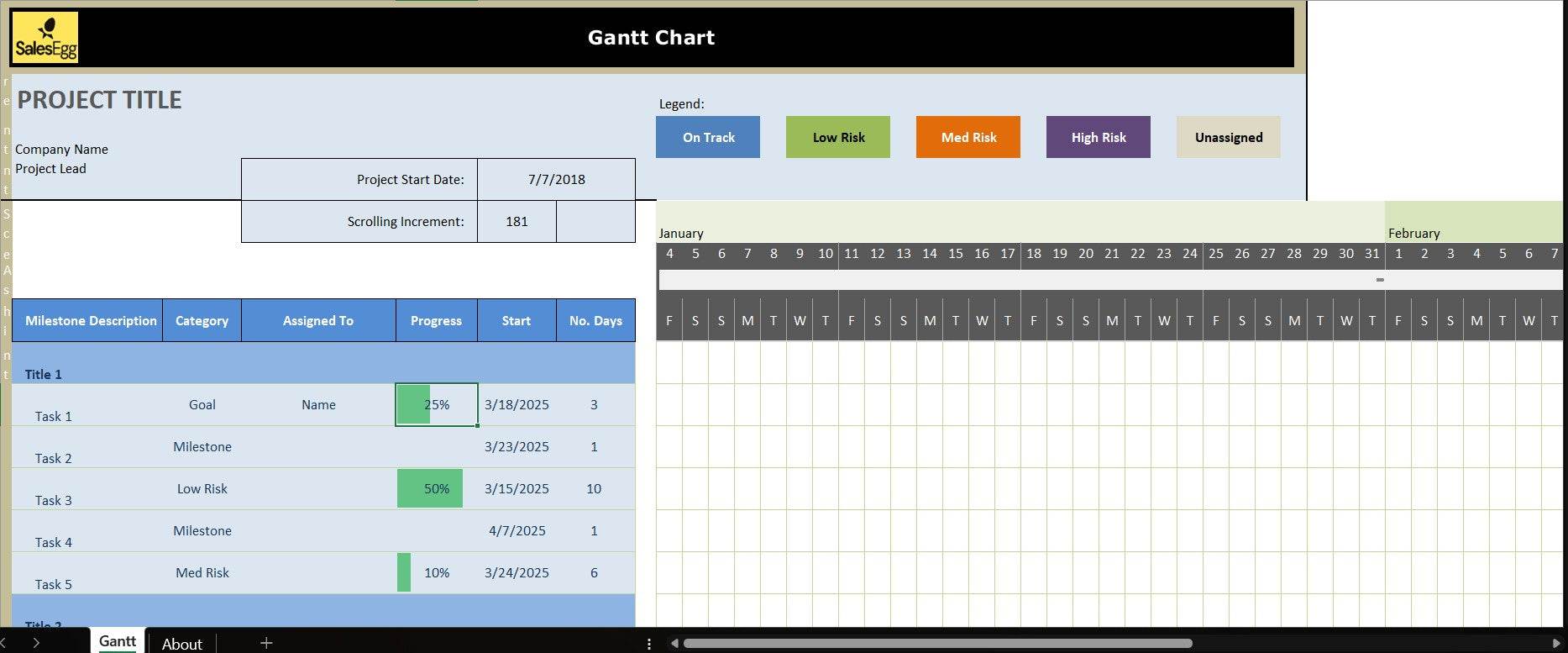Select the Project Start Date value cell
The image size is (1568, 653).
pos(556,179)
